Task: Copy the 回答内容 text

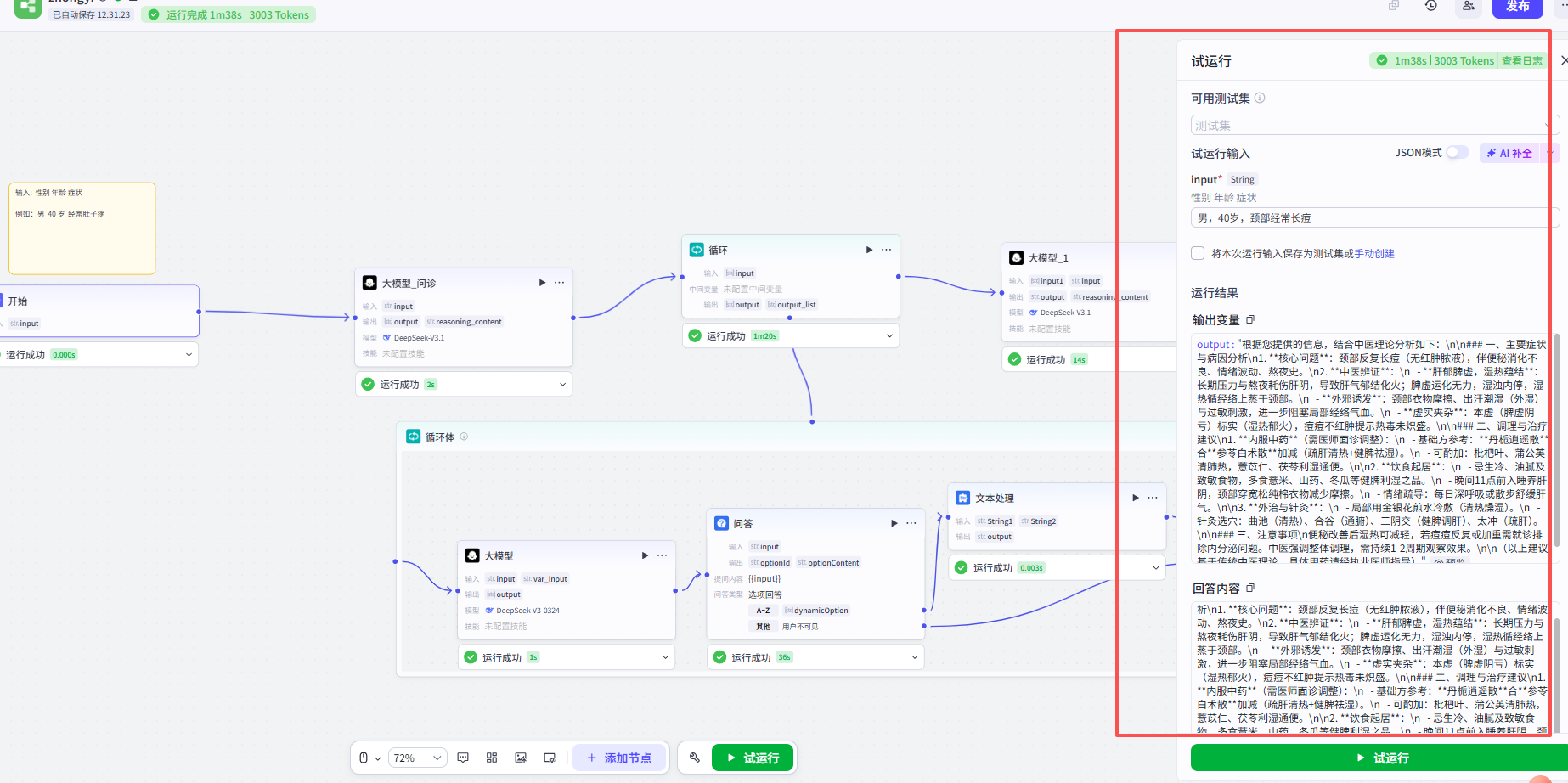Action: [1250, 588]
